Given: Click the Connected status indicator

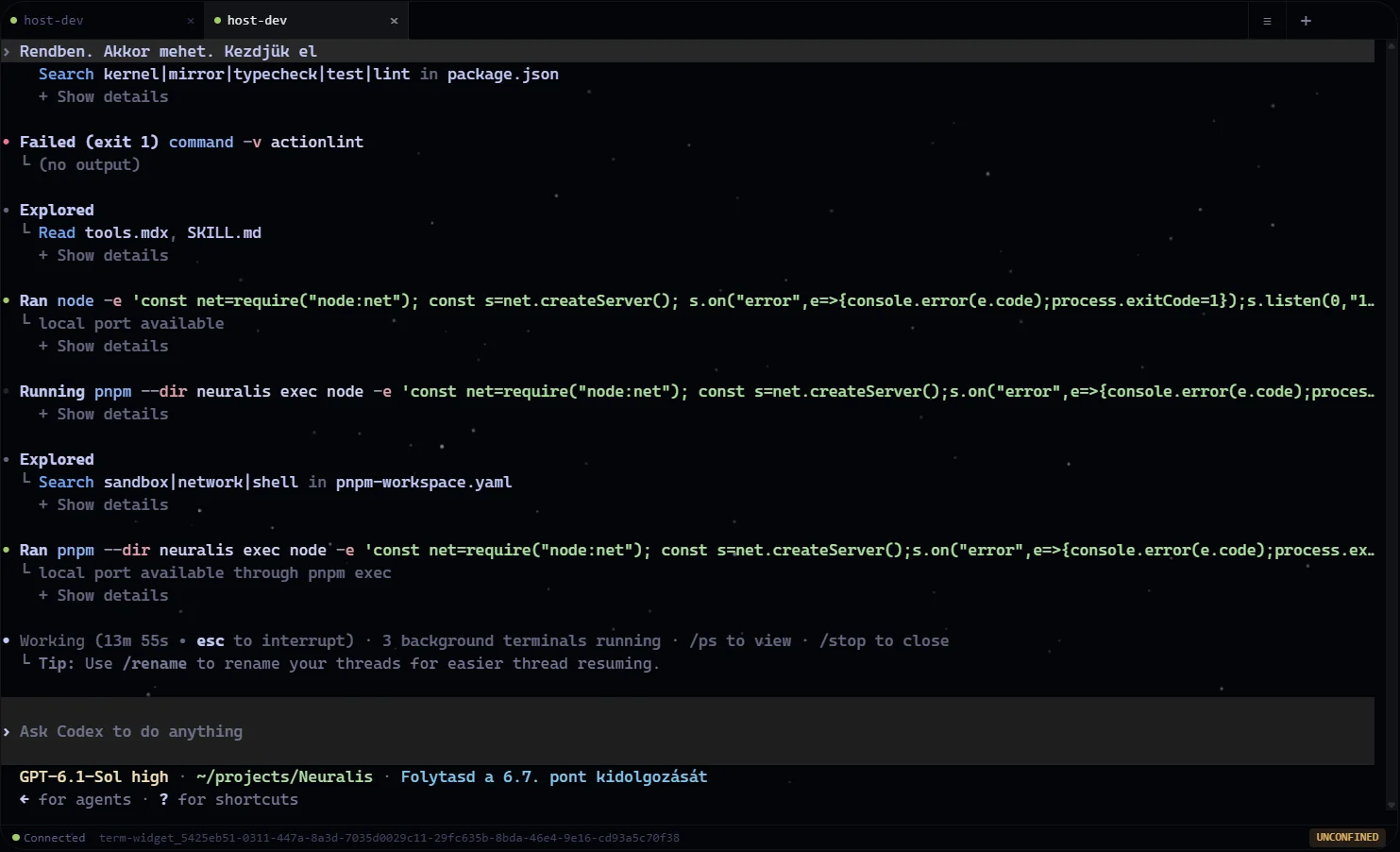Looking at the screenshot, I should tap(48, 838).
